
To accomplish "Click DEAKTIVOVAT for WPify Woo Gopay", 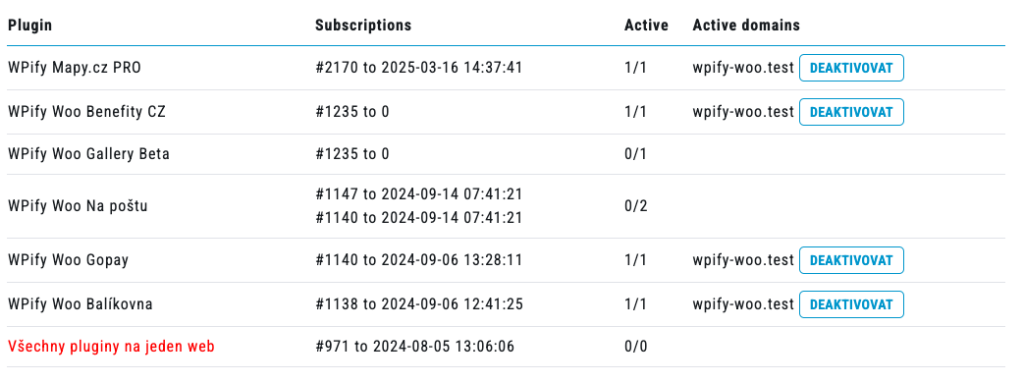I will click(851, 260).
